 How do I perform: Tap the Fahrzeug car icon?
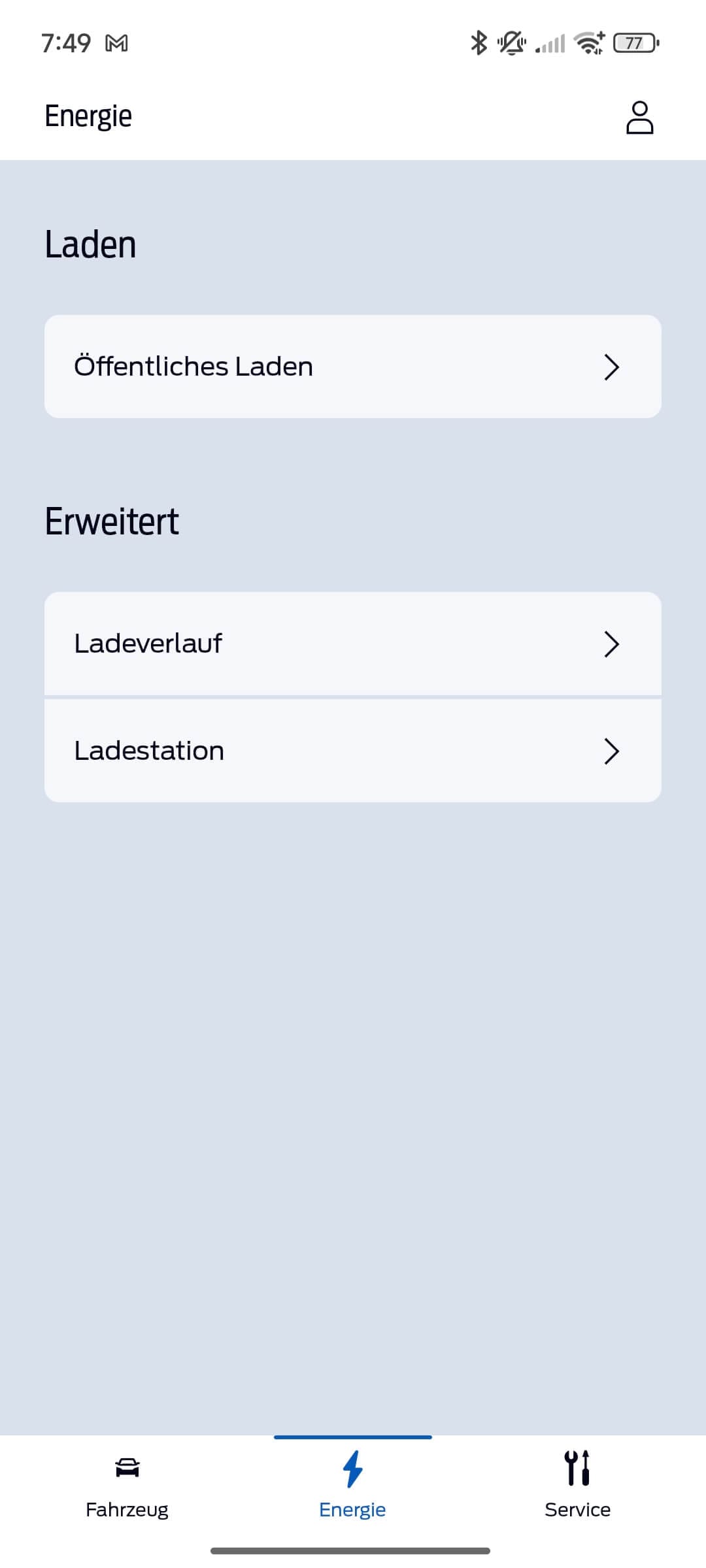(127, 1467)
